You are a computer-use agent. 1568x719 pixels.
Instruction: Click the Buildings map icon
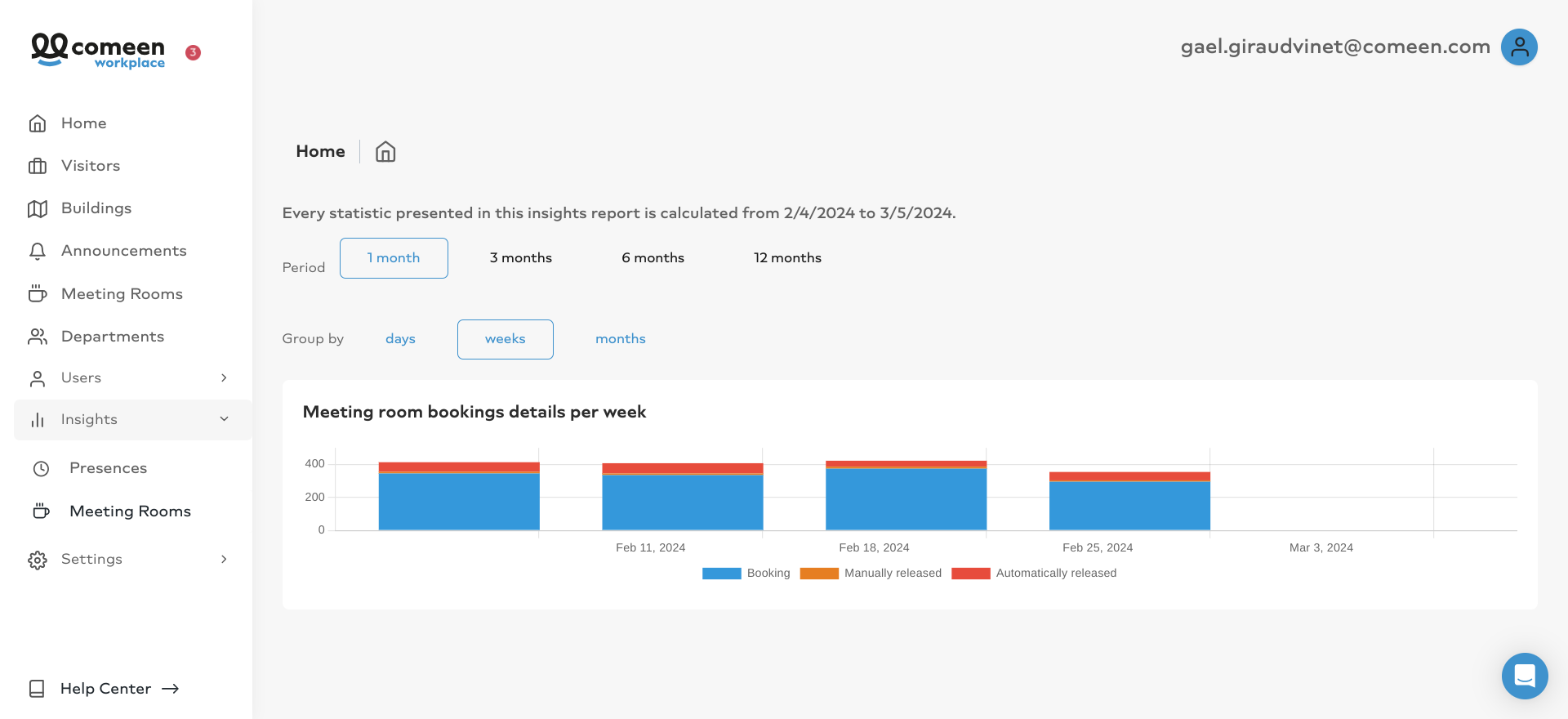pyautogui.click(x=38, y=208)
